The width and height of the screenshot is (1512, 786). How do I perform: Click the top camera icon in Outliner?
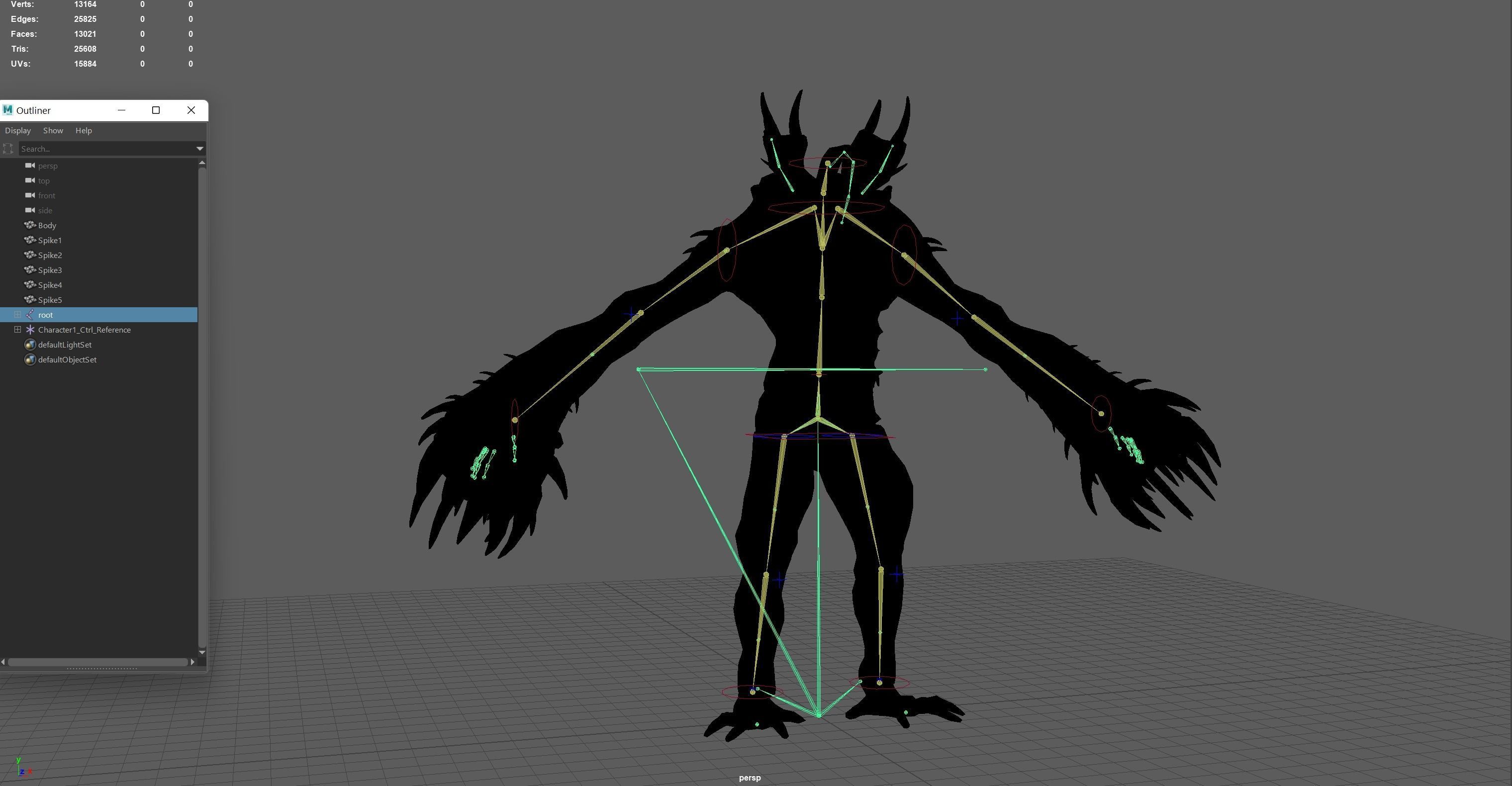click(x=30, y=180)
